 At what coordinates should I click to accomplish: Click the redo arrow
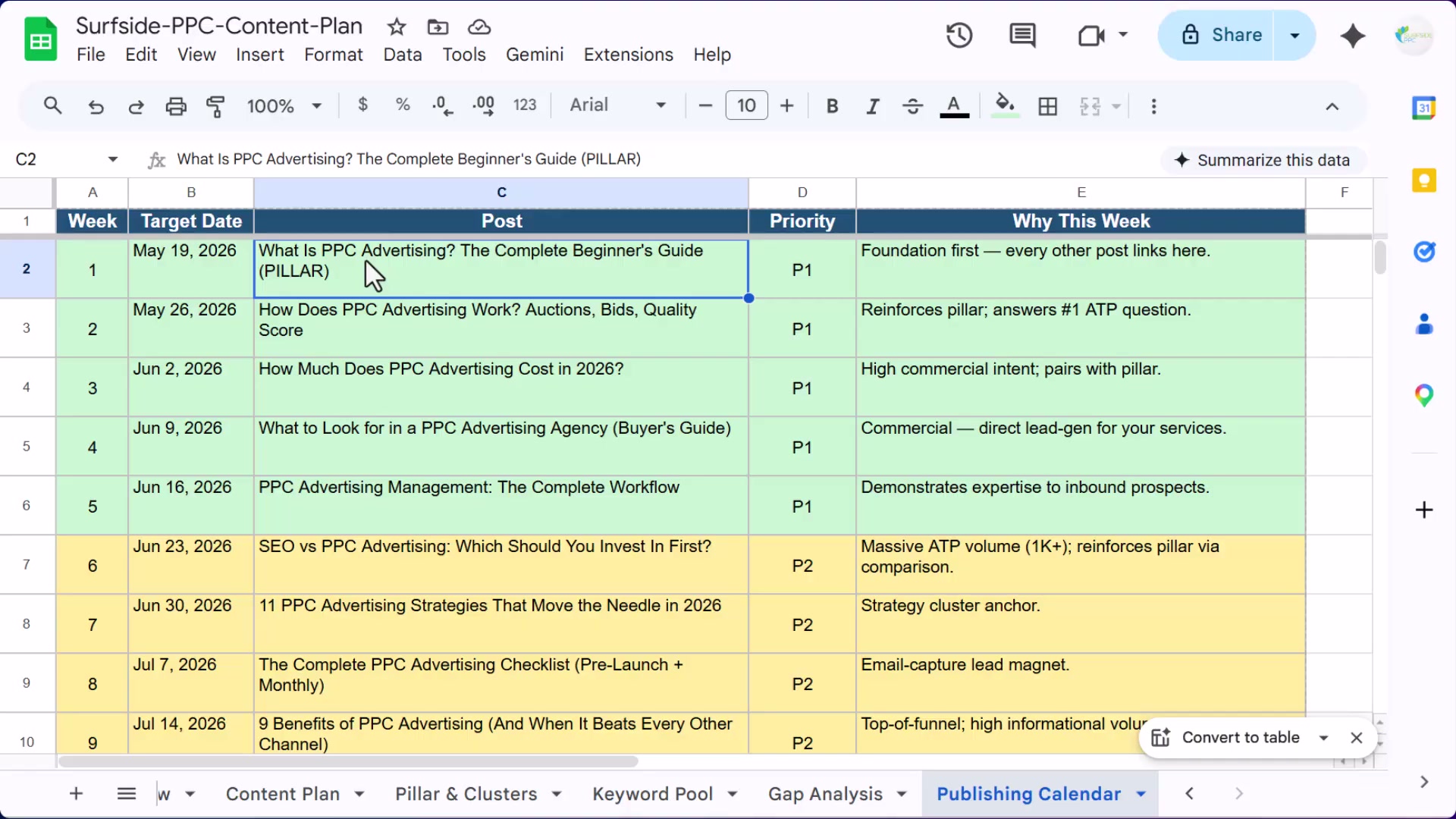[136, 106]
